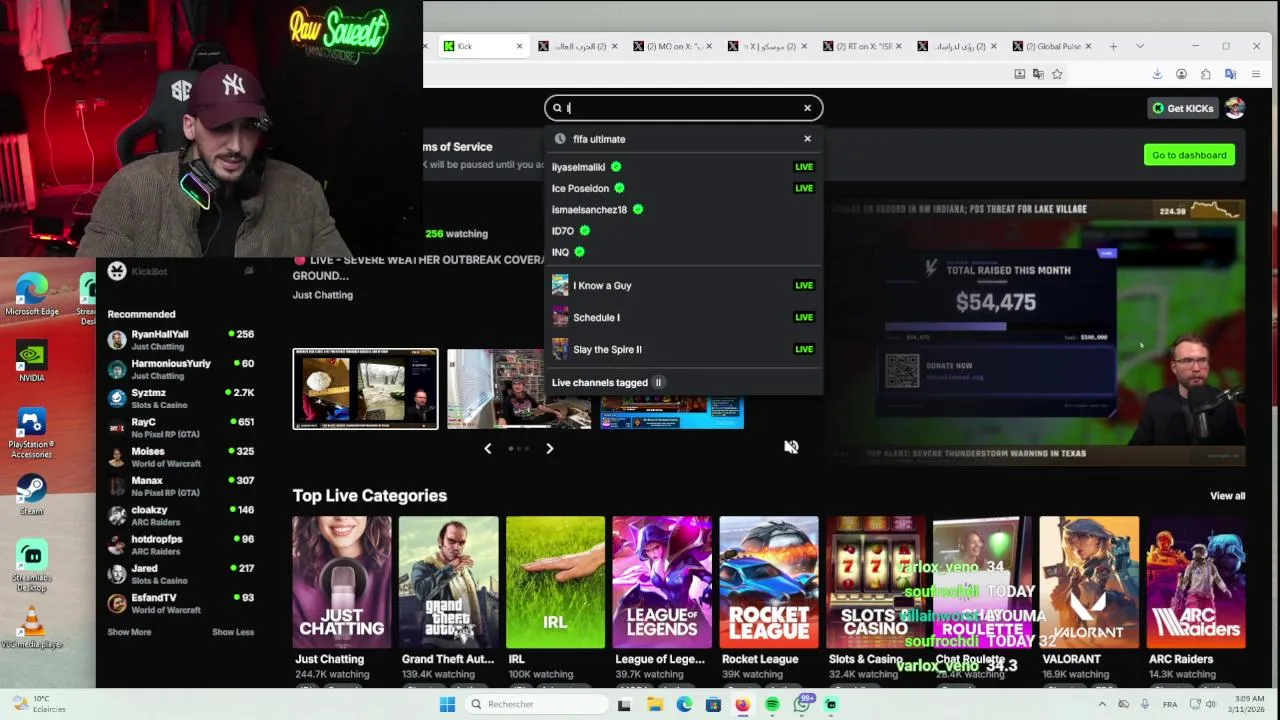The height and width of the screenshot is (720, 1280).
Task: Select the second featured stream thumbnail
Action: coord(519,389)
